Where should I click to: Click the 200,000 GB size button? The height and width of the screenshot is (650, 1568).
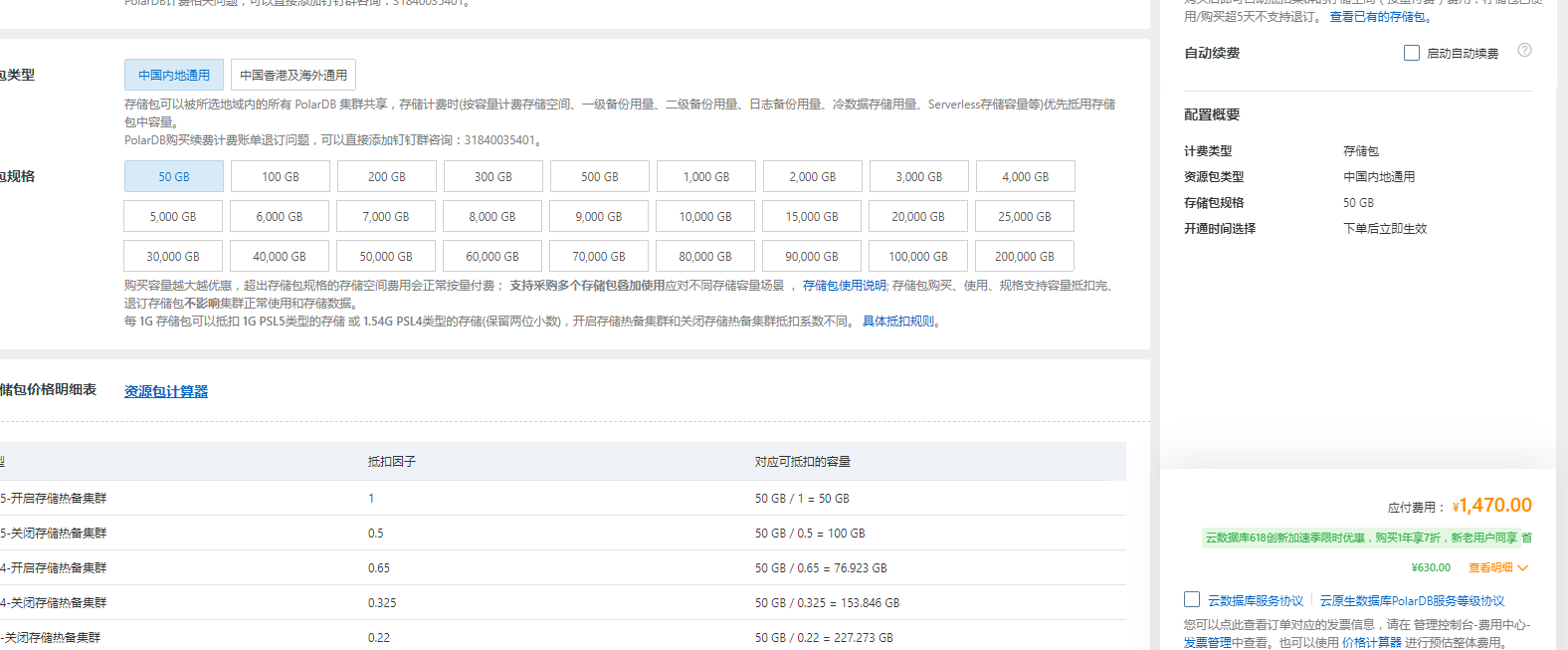pyautogui.click(x=1025, y=256)
